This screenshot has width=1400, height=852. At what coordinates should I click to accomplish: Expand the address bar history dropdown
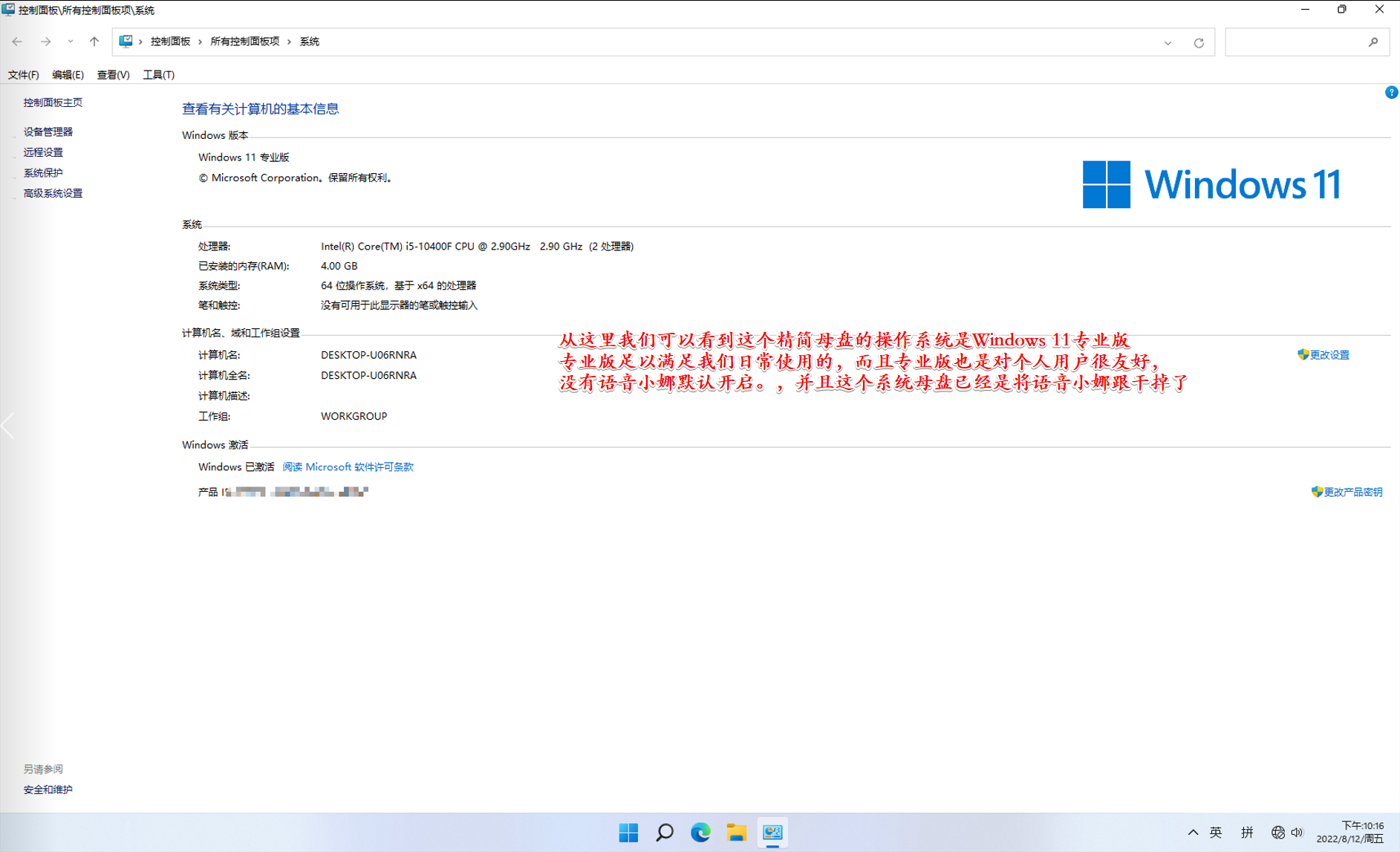point(1168,42)
